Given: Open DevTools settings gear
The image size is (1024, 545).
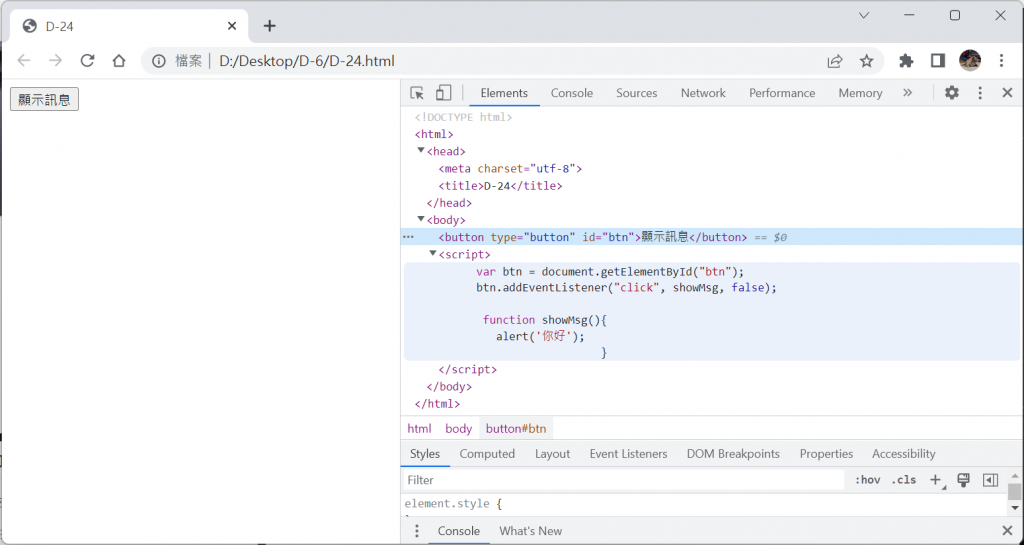Looking at the screenshot, I should tap(952, 93).
